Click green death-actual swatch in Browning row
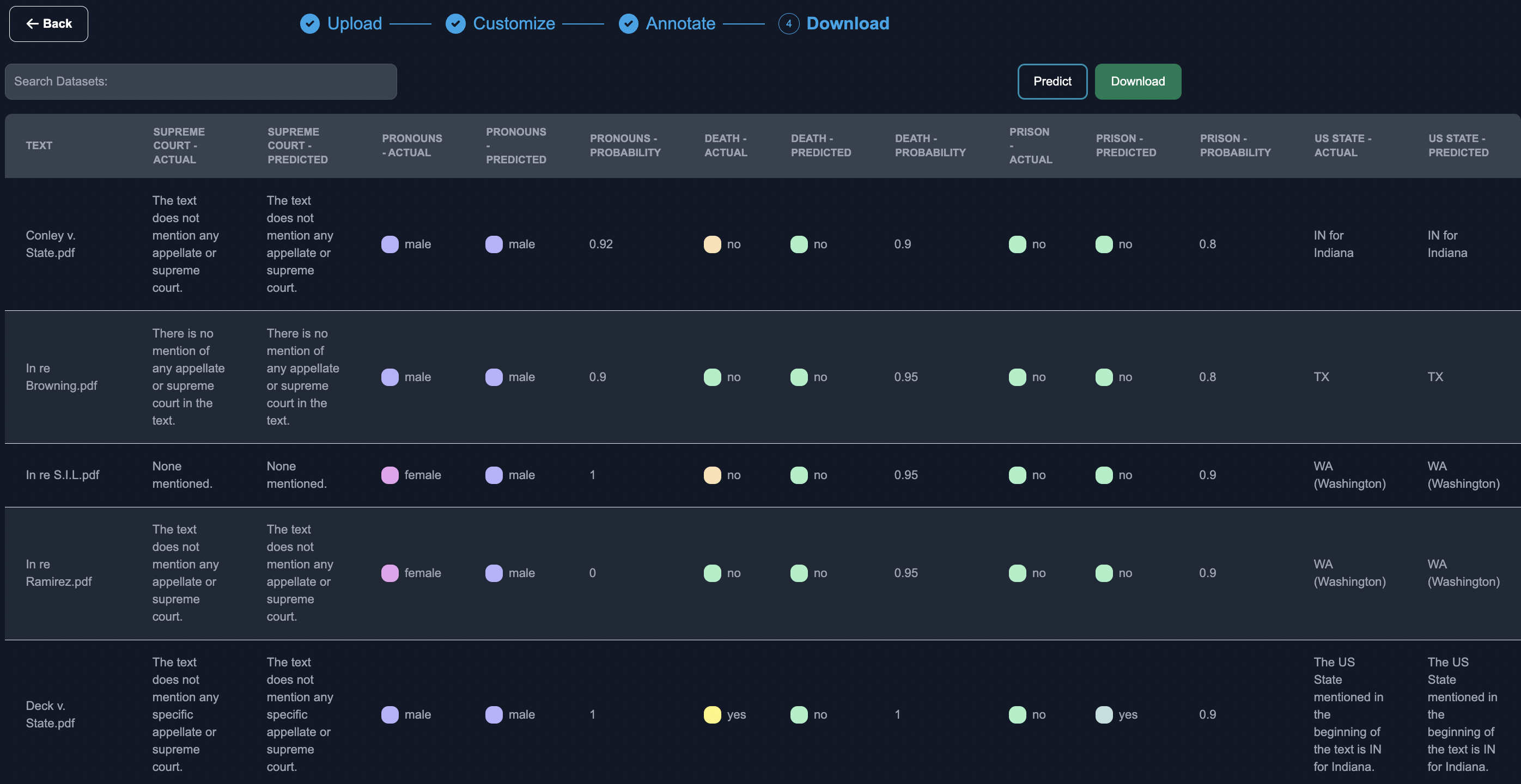This screenshot has height=784, width=1521. pos(712,377)
